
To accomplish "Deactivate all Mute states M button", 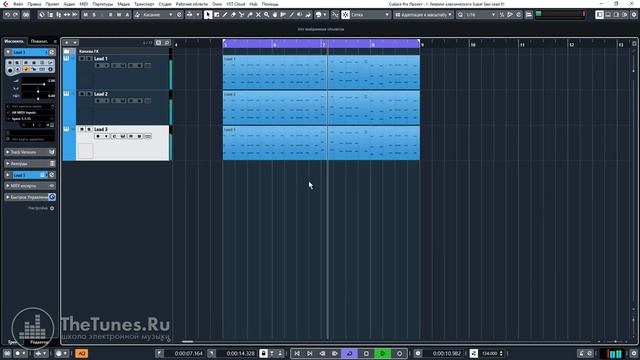I will coord(86,15).
